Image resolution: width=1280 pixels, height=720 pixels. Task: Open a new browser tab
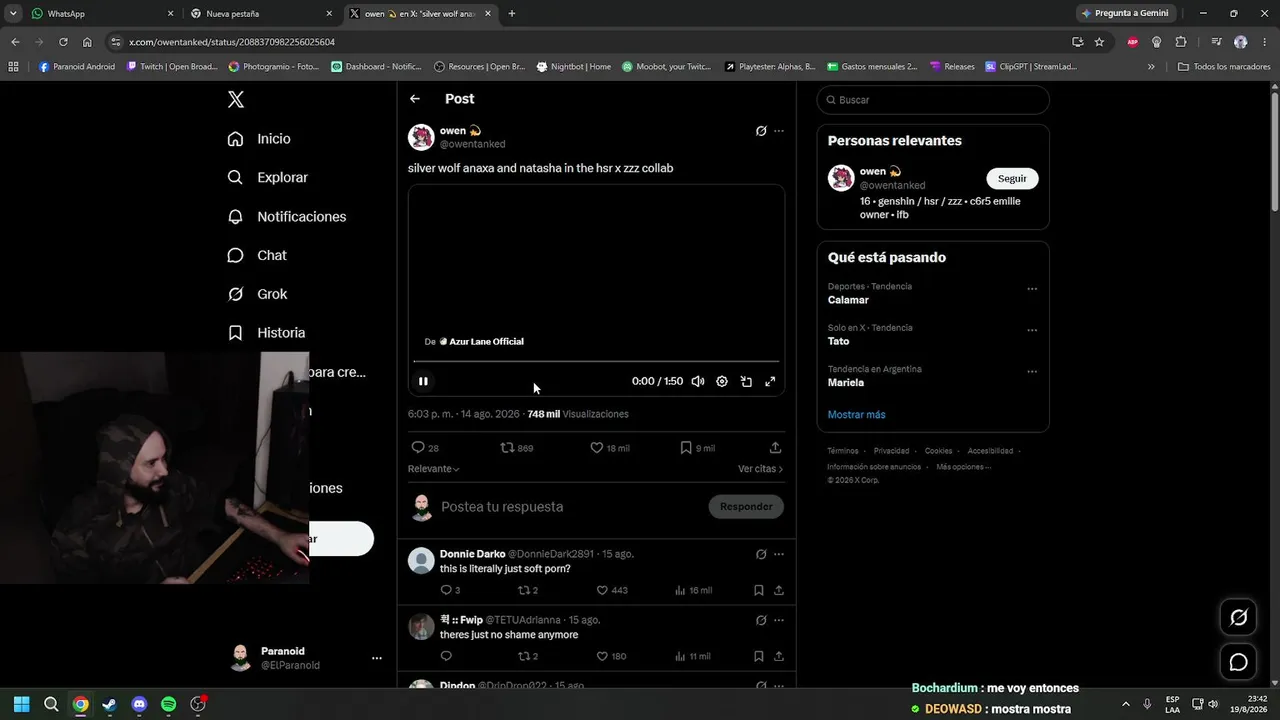click(512, 14)
